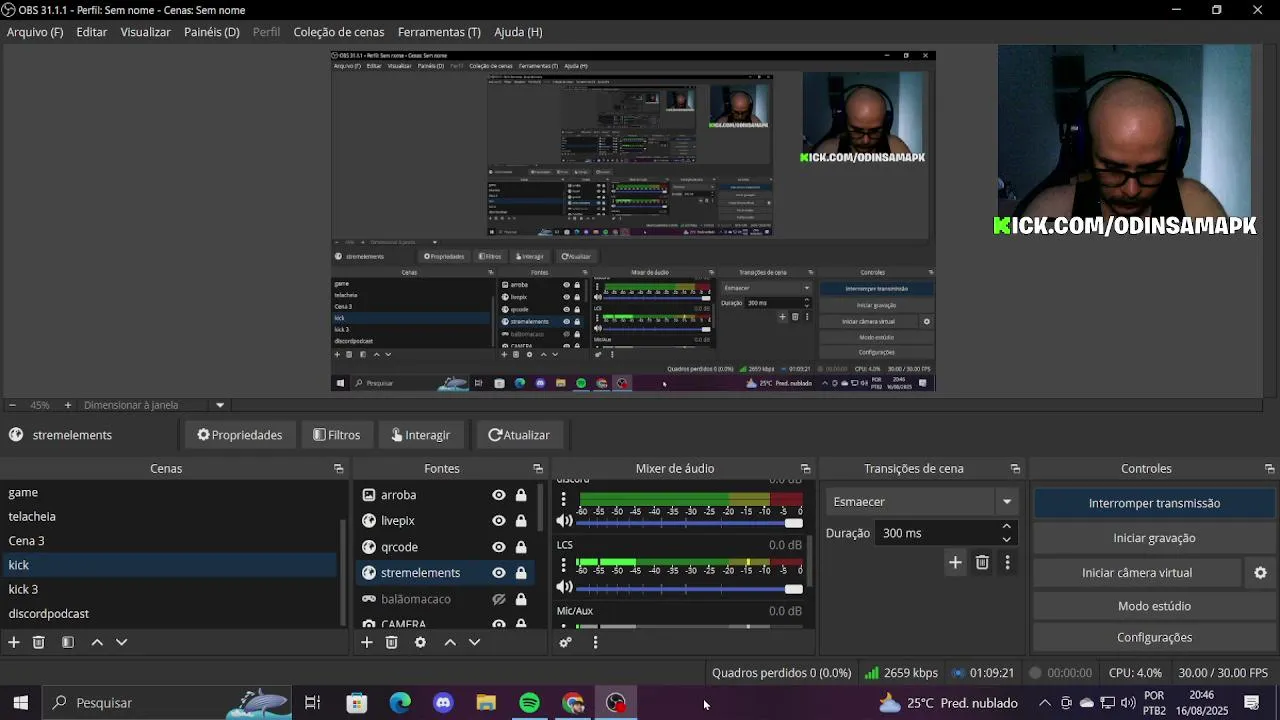Open scene filters icon in Cenas toolbar

(x=68, y=642)
